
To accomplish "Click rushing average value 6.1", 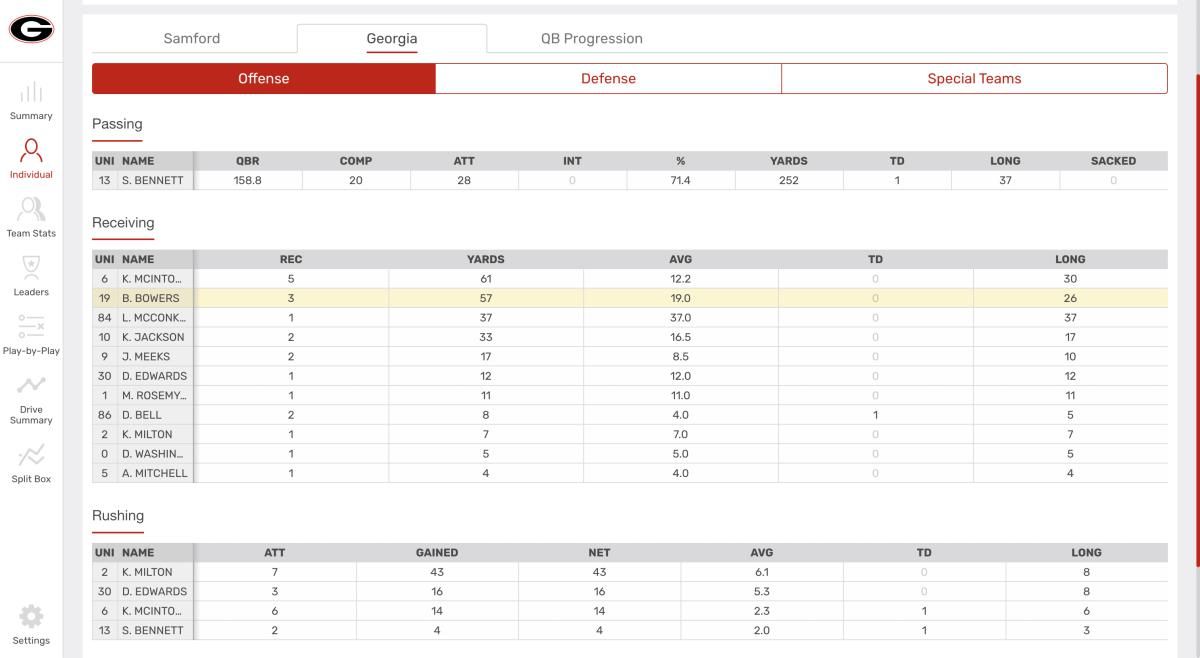I will pyautogui.click(x=762, y=573).
